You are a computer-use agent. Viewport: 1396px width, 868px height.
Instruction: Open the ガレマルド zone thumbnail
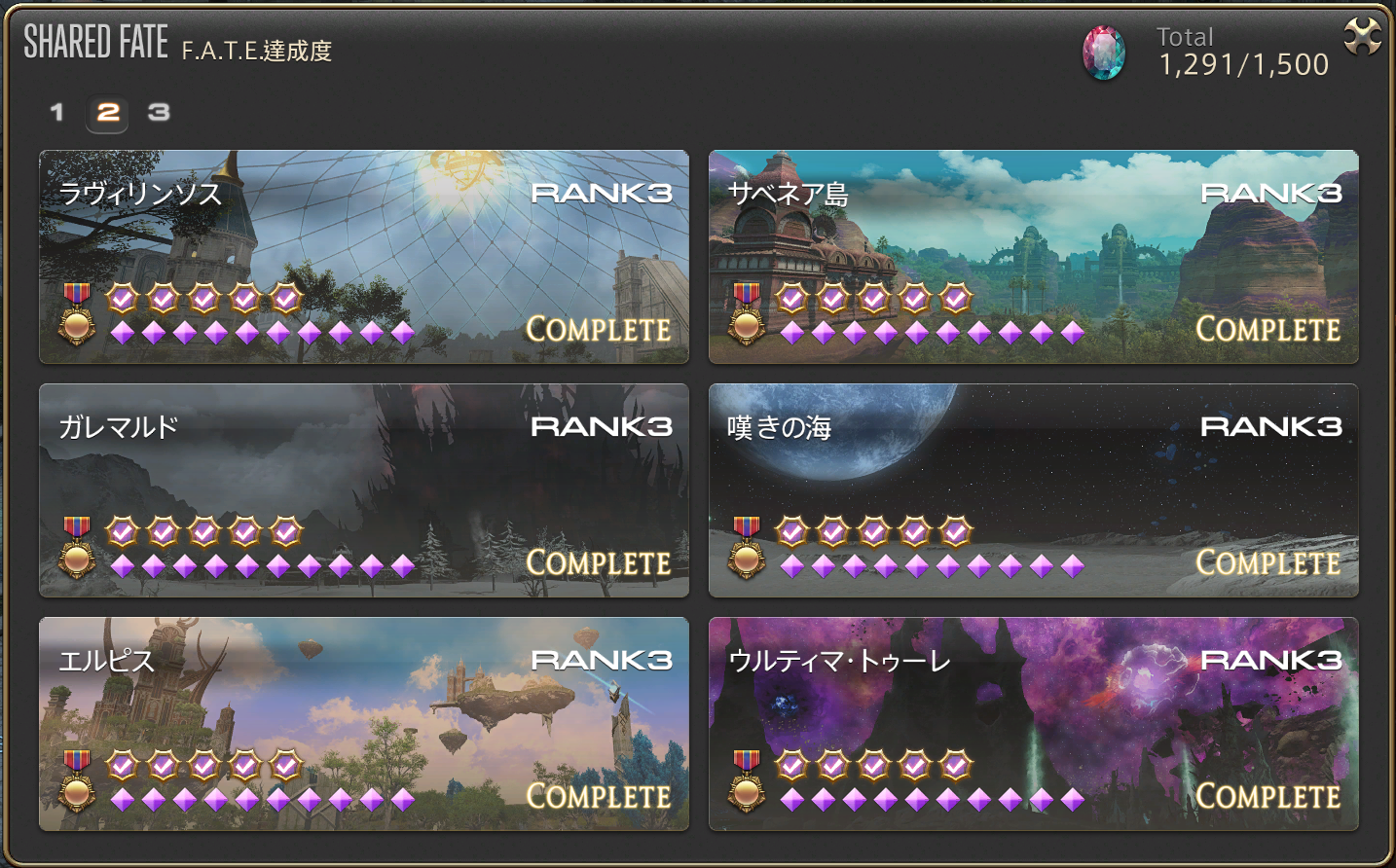pos(364,490)
